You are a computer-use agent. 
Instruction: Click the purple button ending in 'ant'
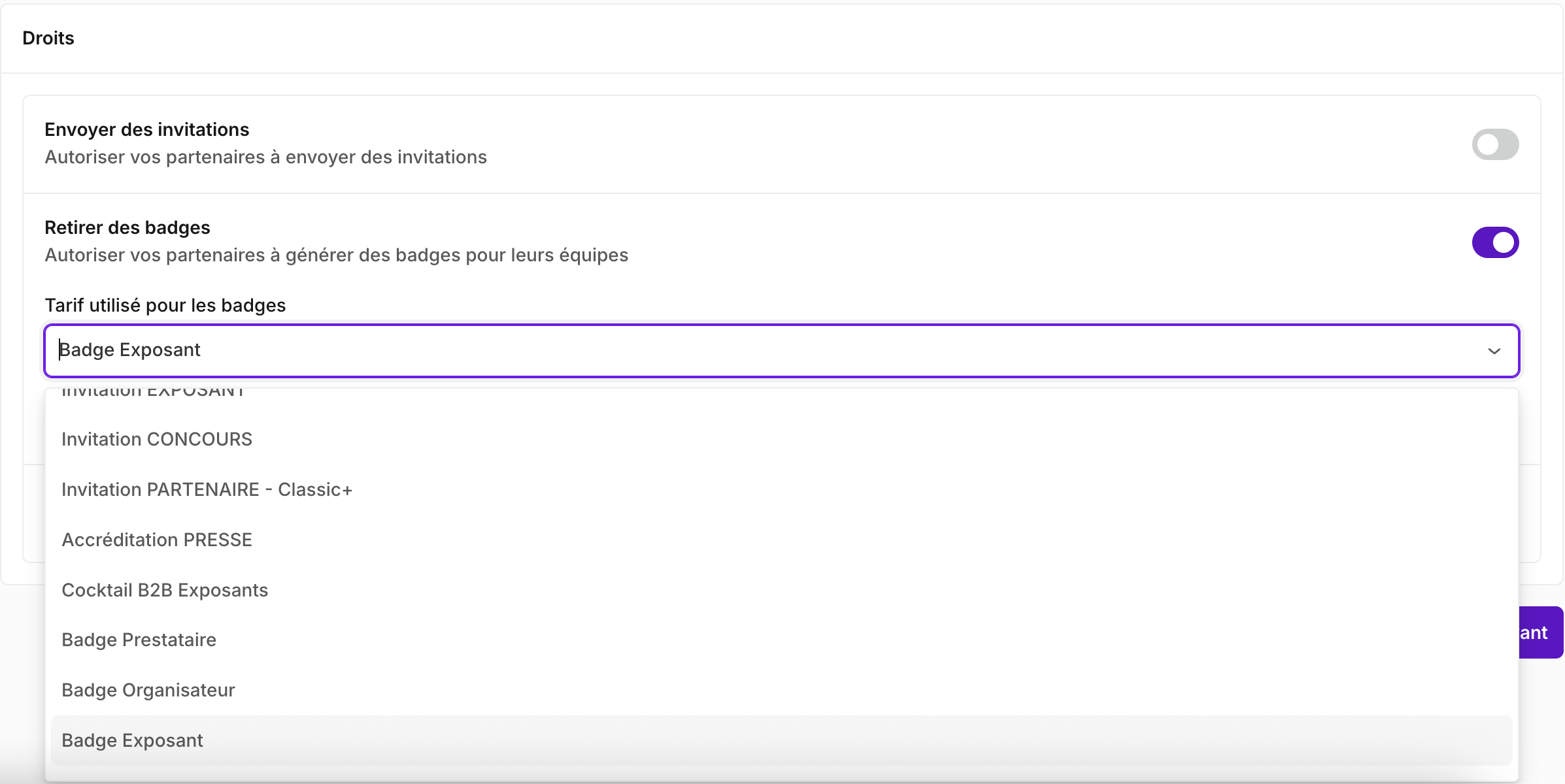(x=1540, y=632)
